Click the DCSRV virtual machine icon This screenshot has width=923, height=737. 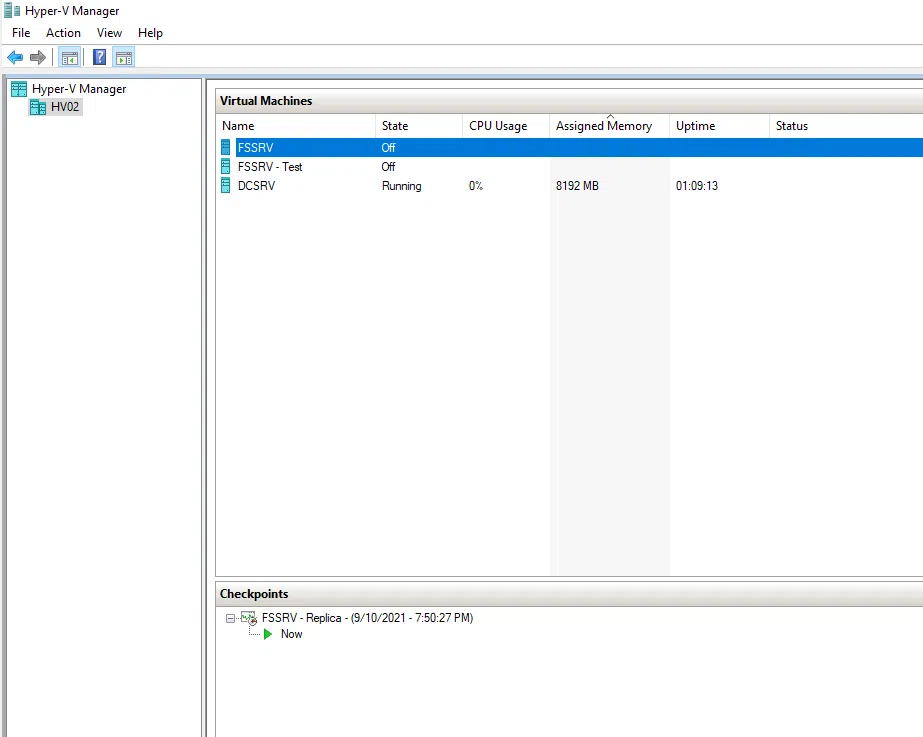(226, 186)
